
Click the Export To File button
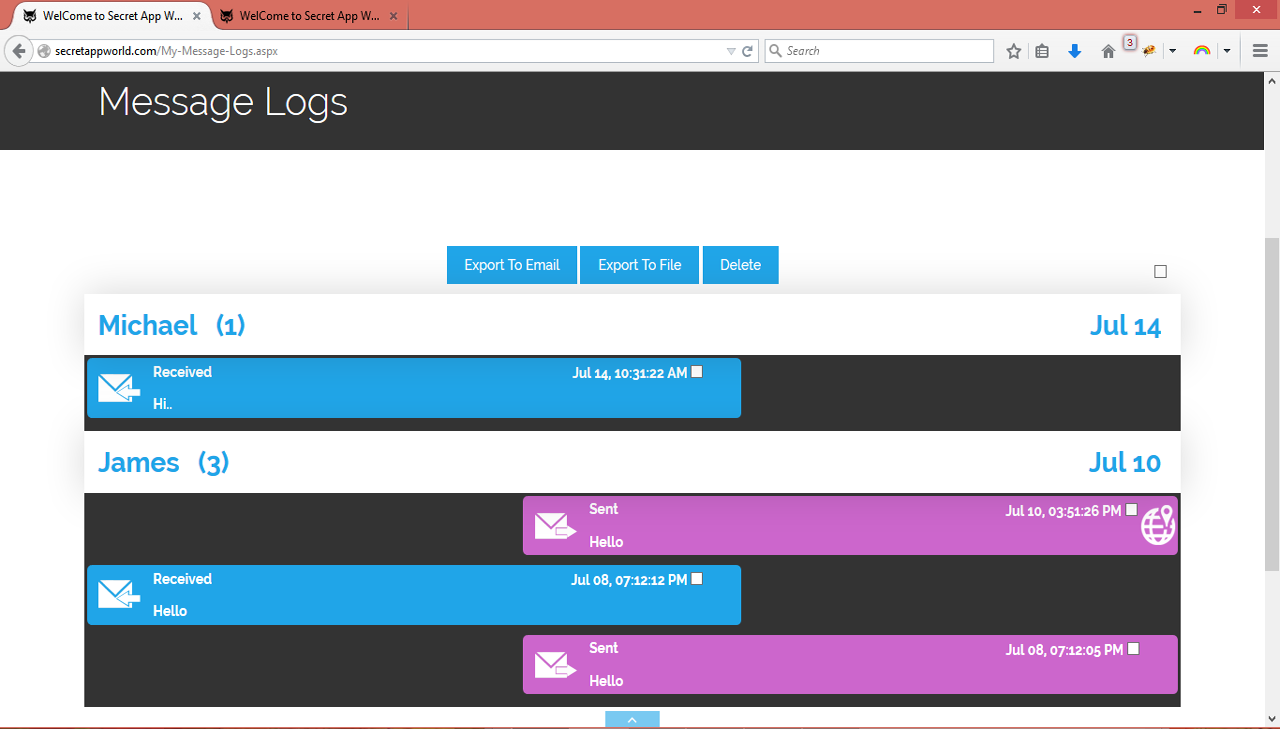pos(640,265)
